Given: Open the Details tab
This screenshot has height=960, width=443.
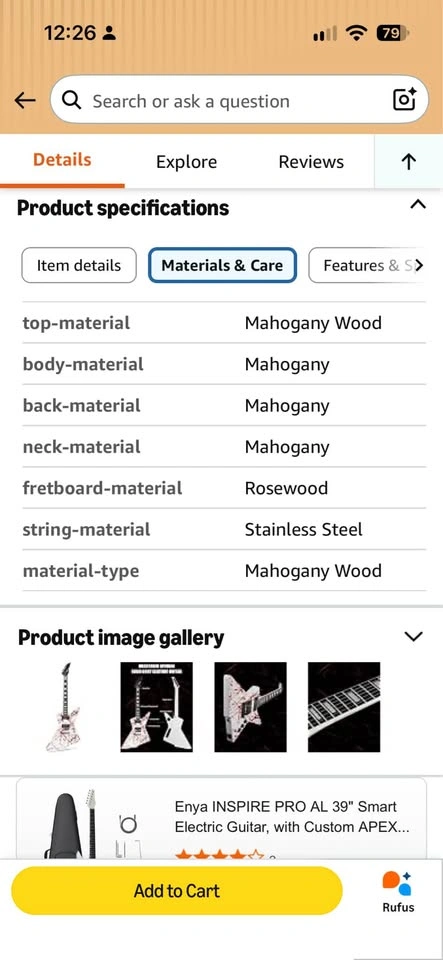Looking at the screenshot, I should click(x=62, y=160).
